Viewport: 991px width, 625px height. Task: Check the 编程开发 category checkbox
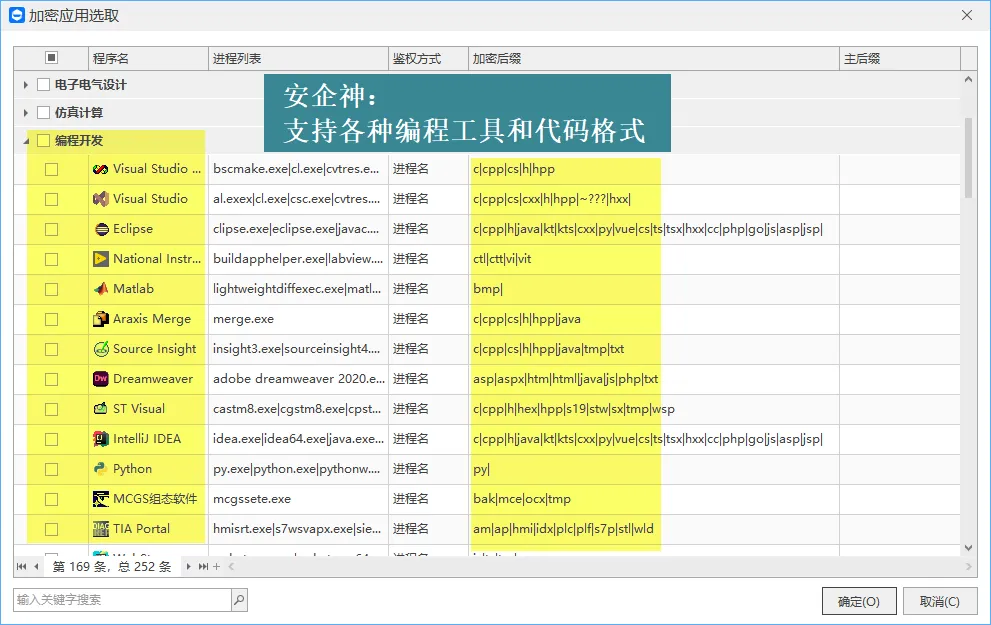click(44, 140)
